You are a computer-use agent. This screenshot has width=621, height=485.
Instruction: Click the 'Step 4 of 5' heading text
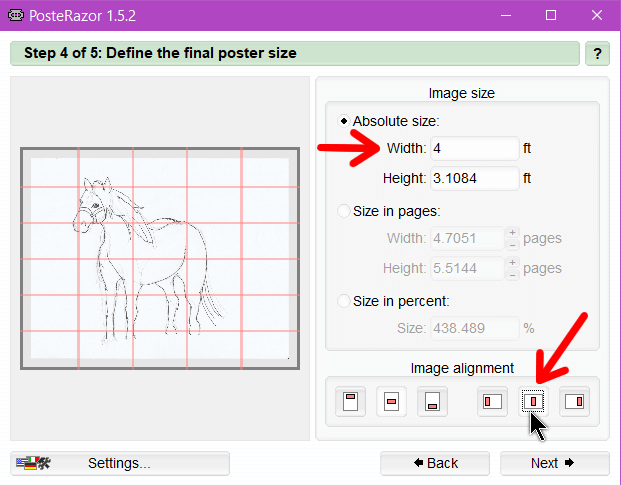coord(160,53)
